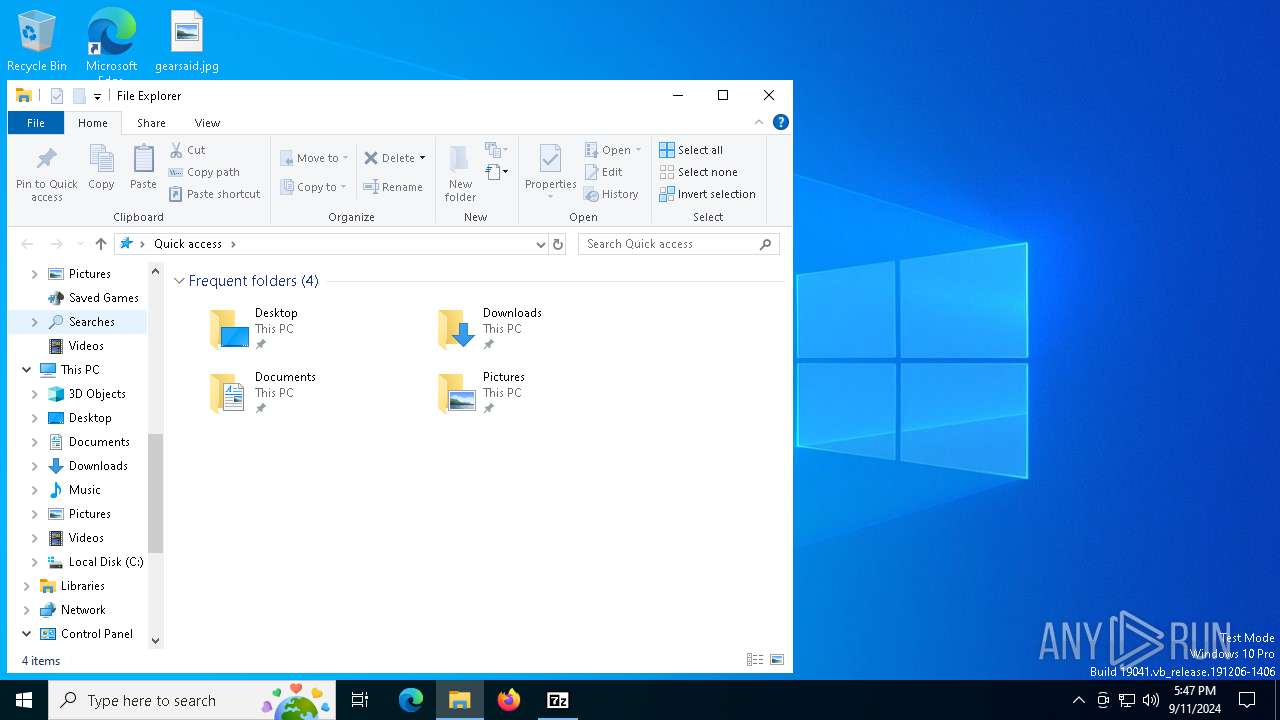Click the Windows Start button
This screenshot has width=1280, height=720.
(24, 700)
